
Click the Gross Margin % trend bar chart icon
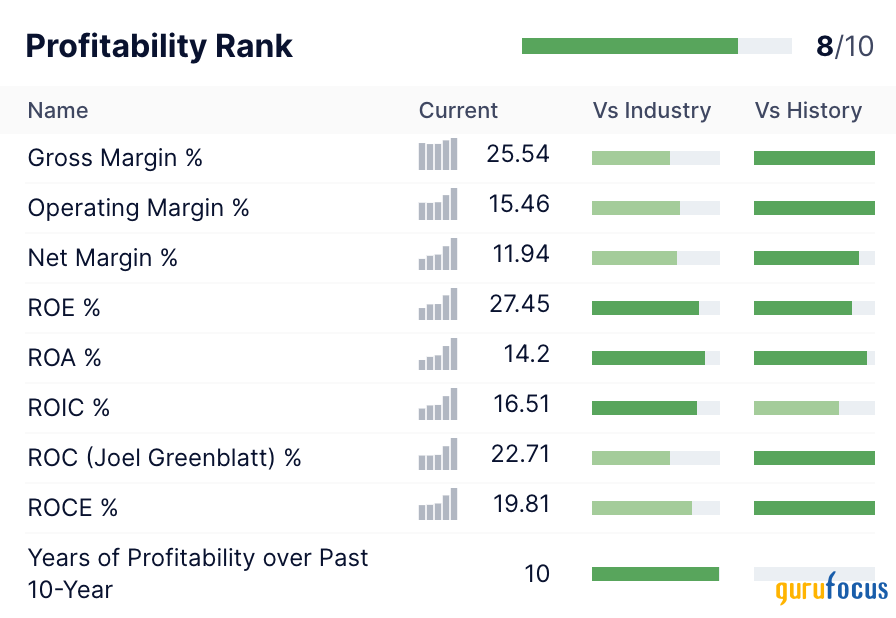click(438, 155)
